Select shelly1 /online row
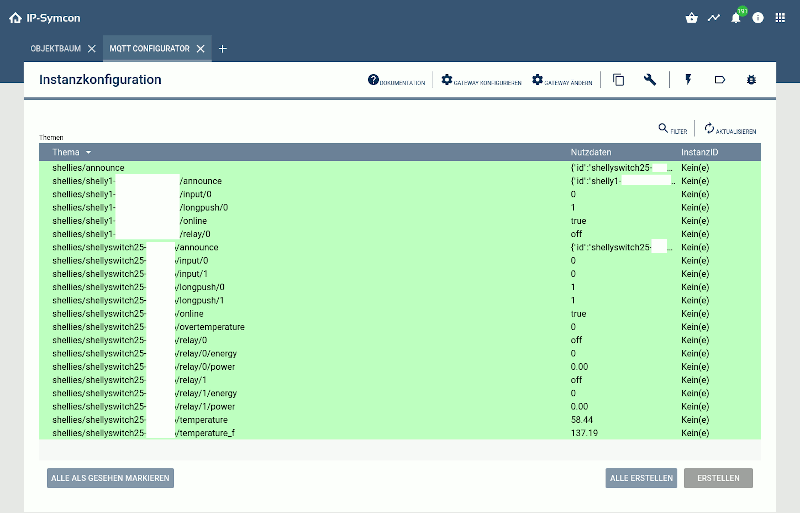The height and width of the screenshot is (513, 800). point(399,221)
